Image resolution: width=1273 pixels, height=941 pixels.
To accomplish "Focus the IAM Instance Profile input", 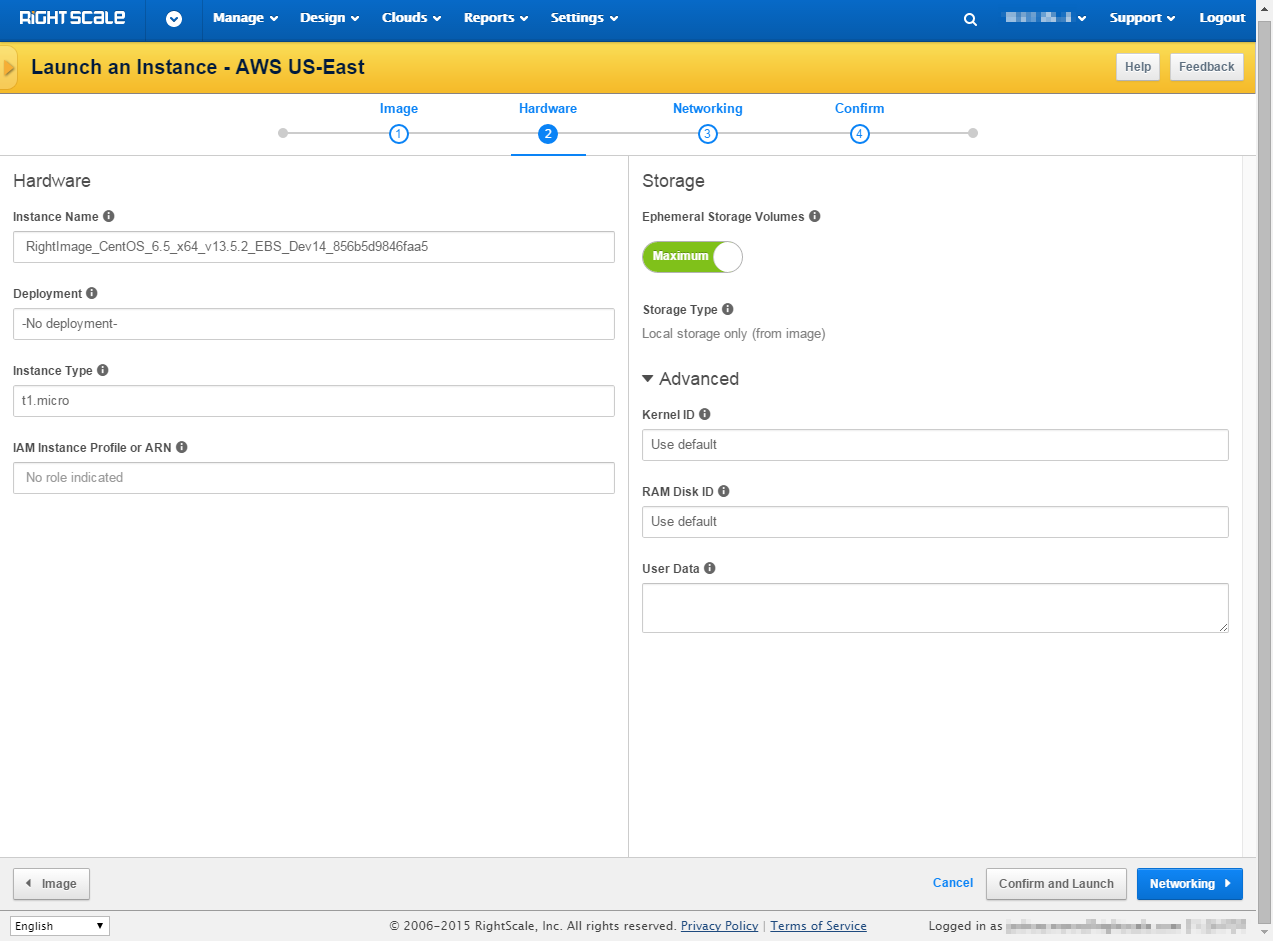I will click(314, 478).
